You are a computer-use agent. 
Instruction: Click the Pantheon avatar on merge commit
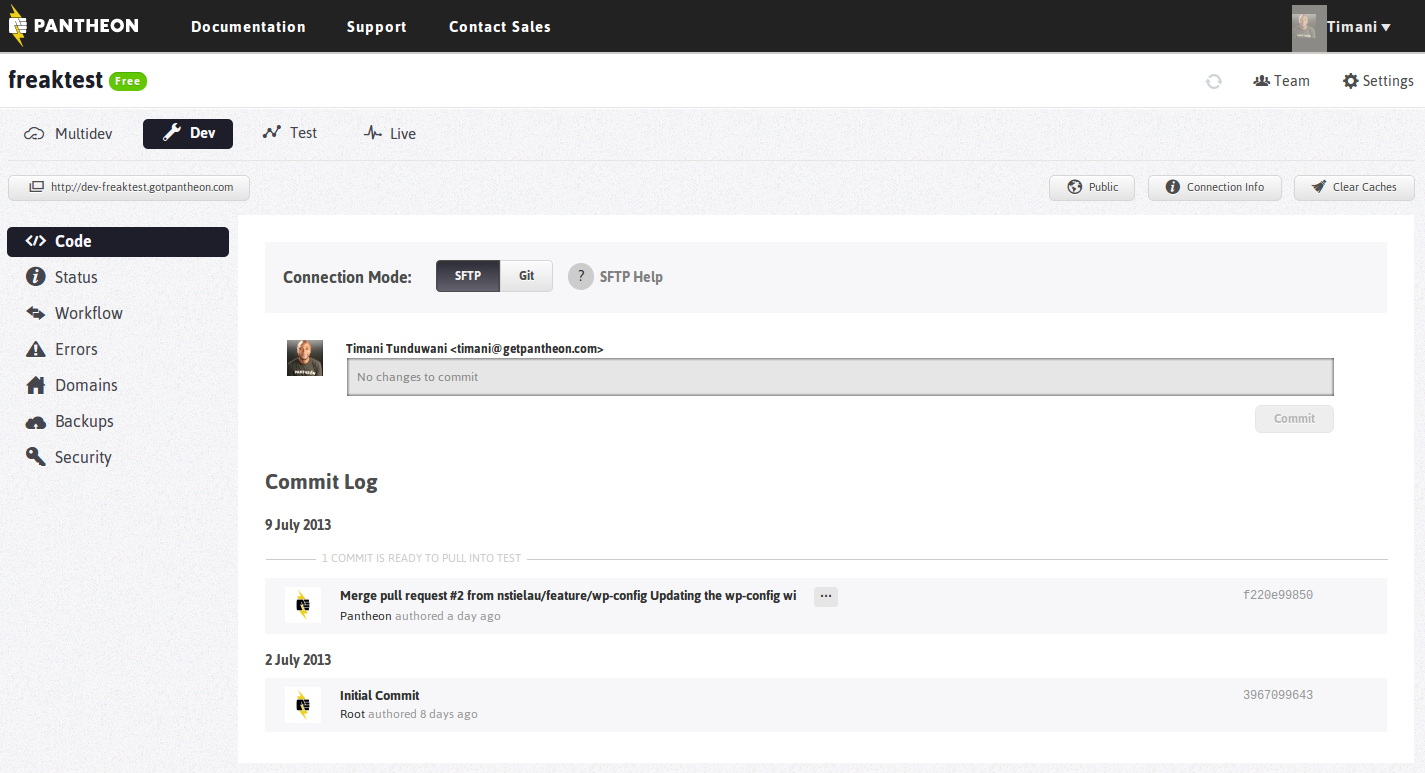(303, 605)
